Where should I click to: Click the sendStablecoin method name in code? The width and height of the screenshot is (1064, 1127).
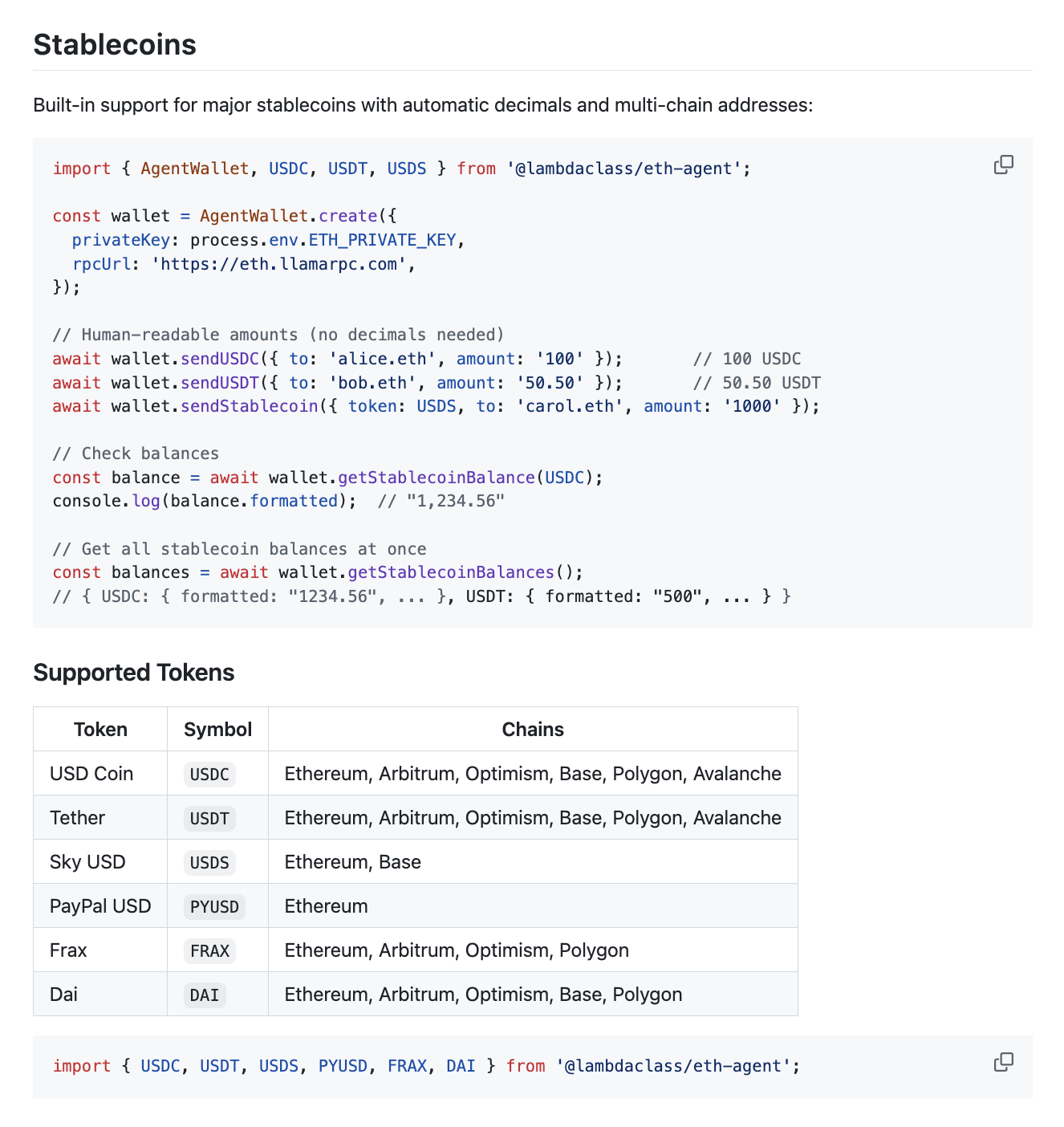coord(250,406)
